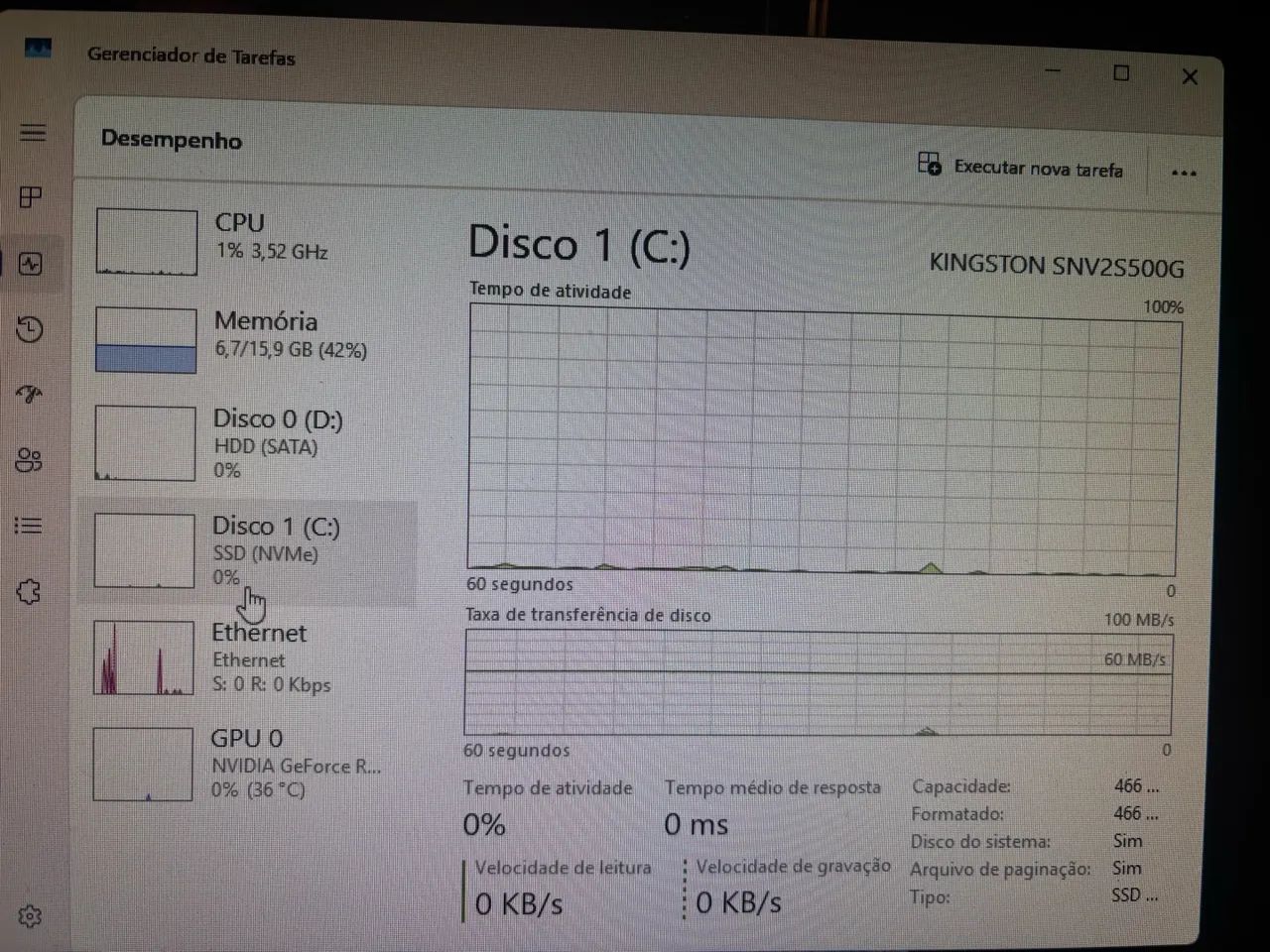Click the Executar nova tarefa icon
The width and height of the screenshot is (1270, 952).
(x=930, y=164)
